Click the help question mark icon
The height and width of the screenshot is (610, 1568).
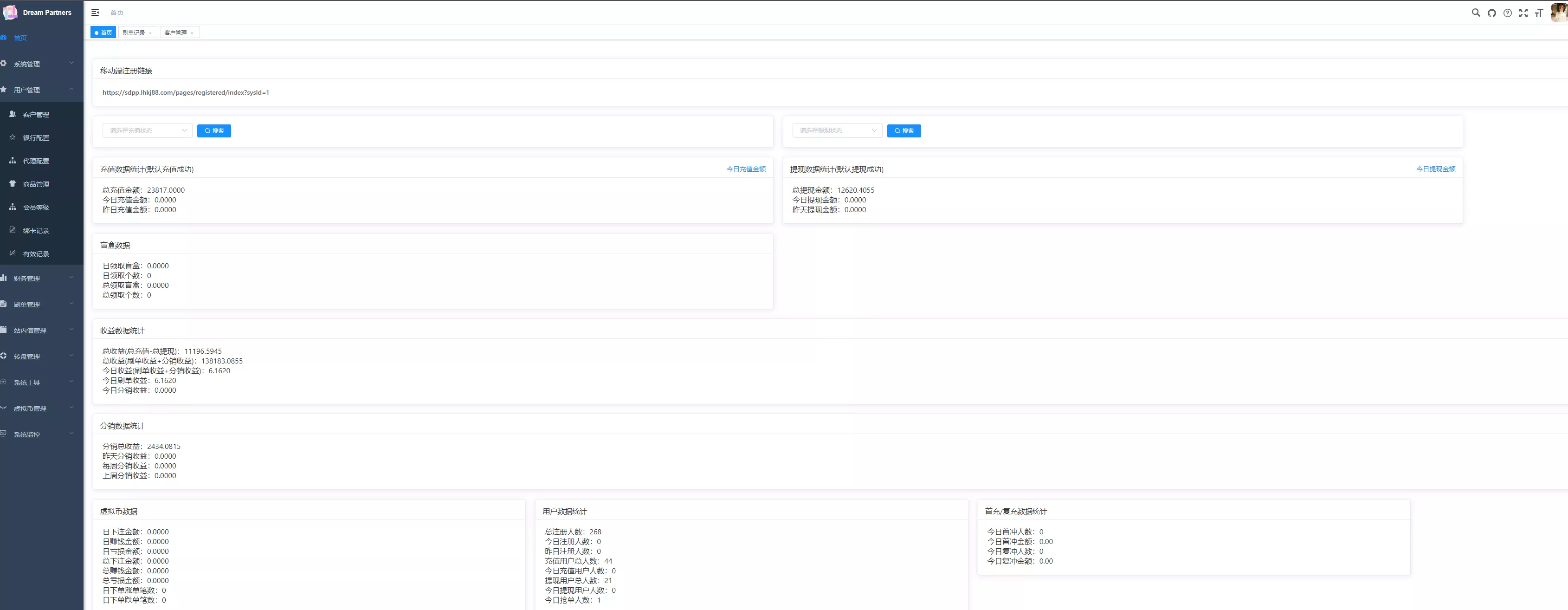click(x=1507, y=13)
